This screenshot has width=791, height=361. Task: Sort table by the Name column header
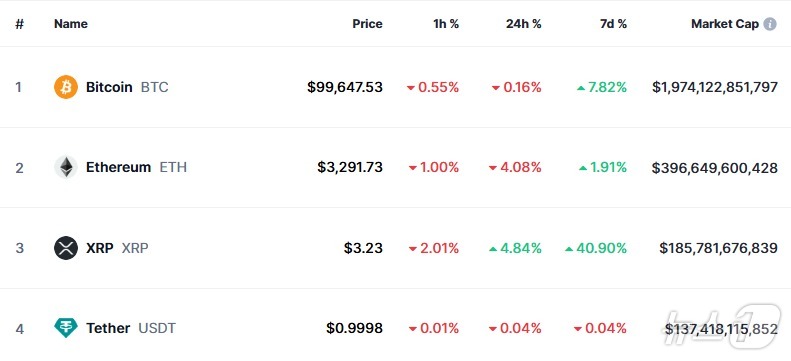[x=71, y=24]
